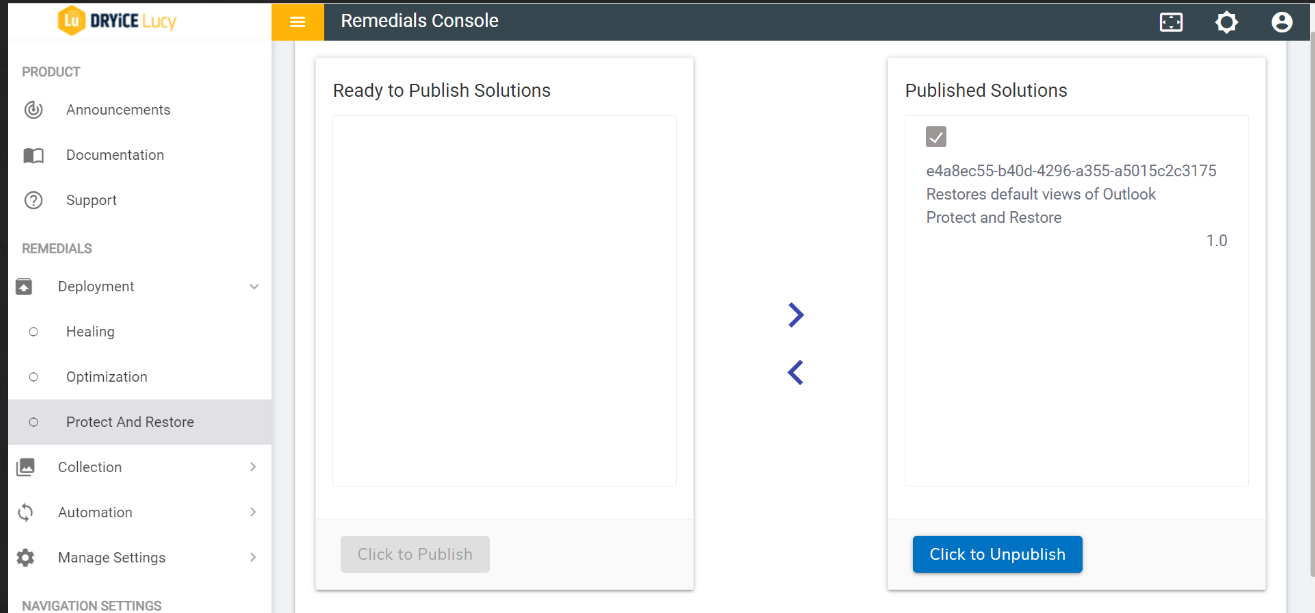Uncheck the published Outlook solution checkbox
1315x613 pixels.
936,137
